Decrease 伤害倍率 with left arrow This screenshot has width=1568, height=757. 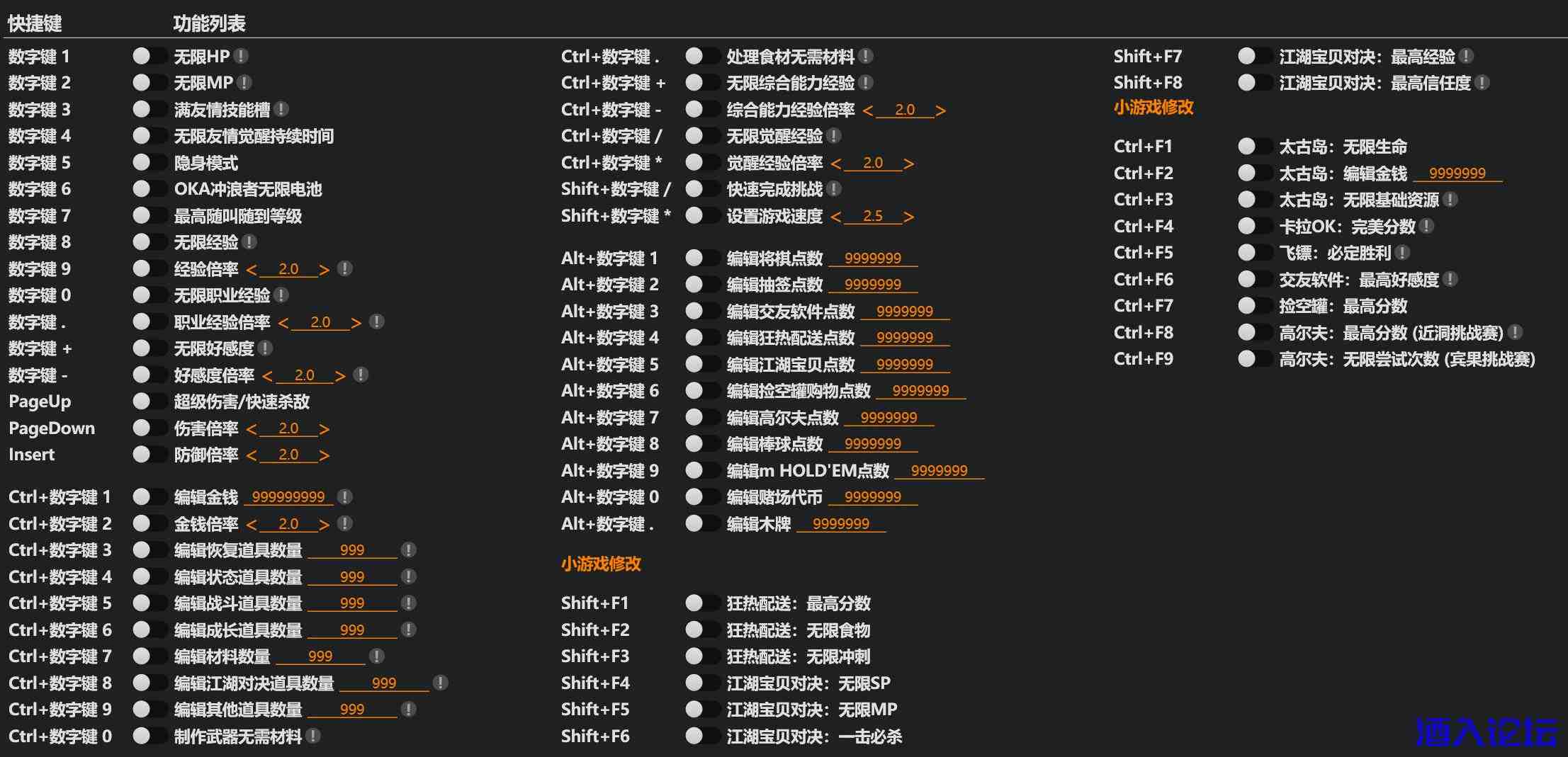pyautogui.click(x=252, y=429)
